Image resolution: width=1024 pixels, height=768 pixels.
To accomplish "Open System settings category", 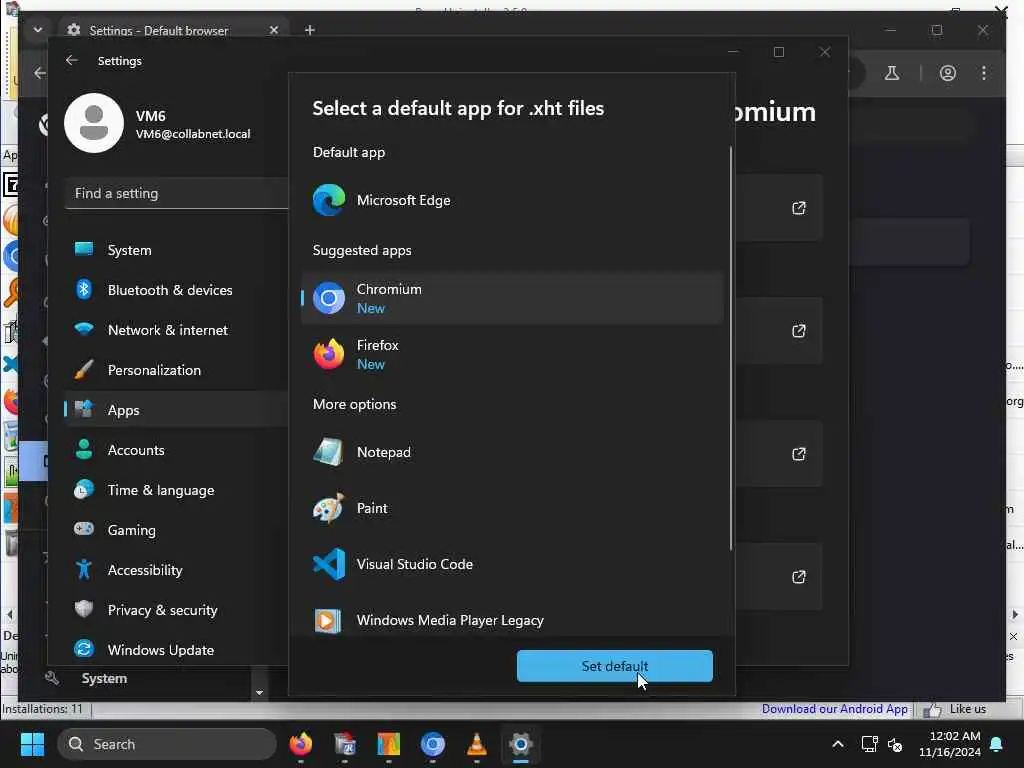I will coord(176,250).
